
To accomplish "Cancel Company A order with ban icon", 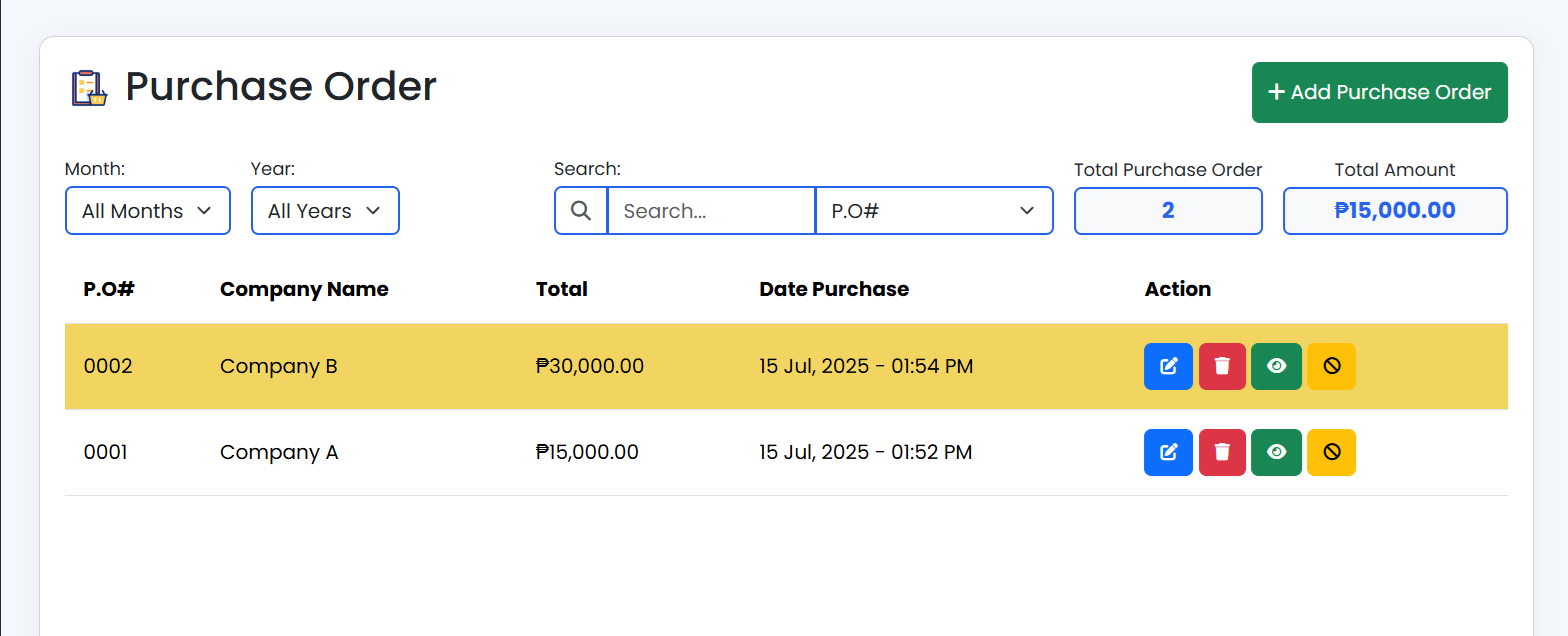I will tap(1331, 452).
